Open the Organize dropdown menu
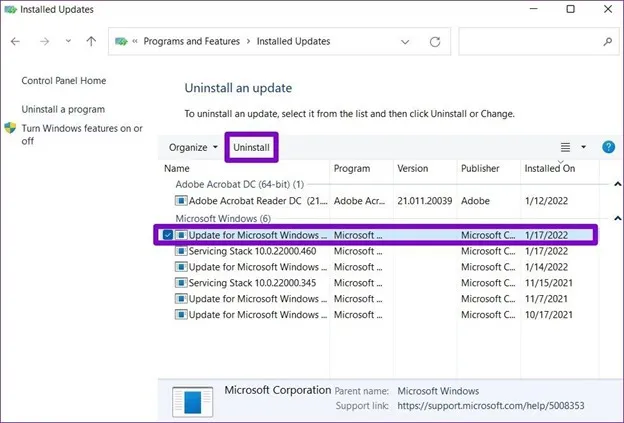Viewport: 624px width, 423px height. [193, 147]
